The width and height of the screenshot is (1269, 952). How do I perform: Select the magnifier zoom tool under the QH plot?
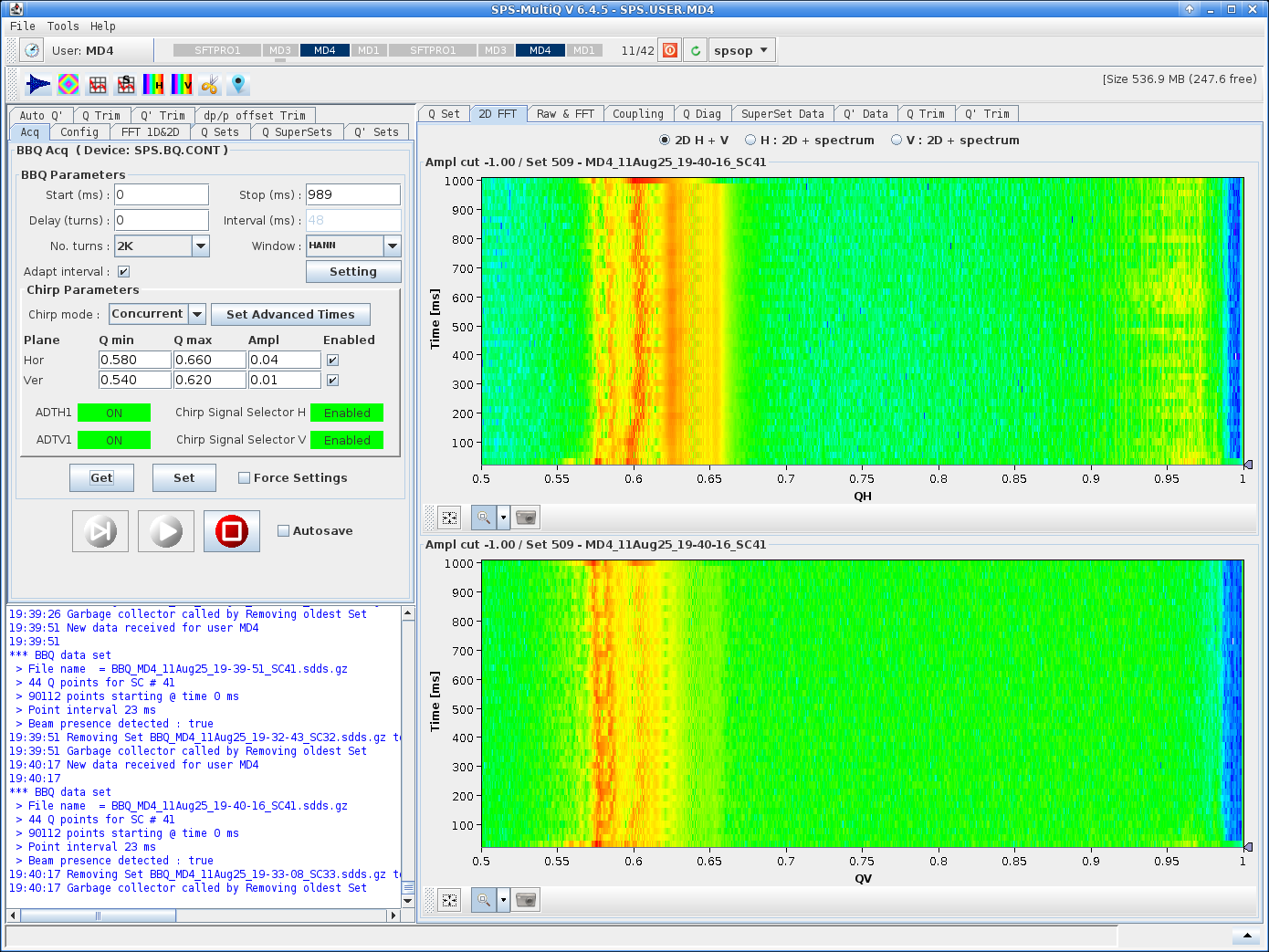[484, 517]
